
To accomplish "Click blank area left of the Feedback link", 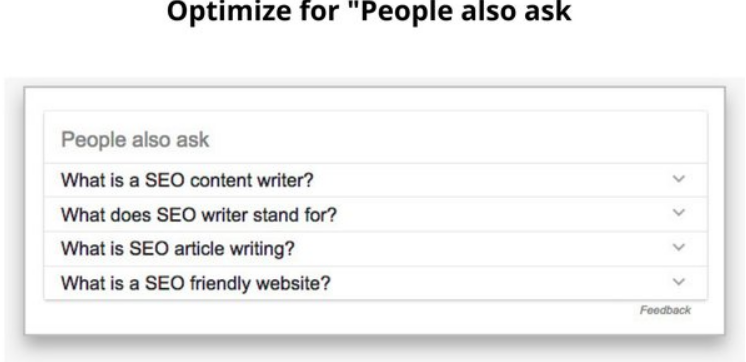I will (x=333, y=312).
